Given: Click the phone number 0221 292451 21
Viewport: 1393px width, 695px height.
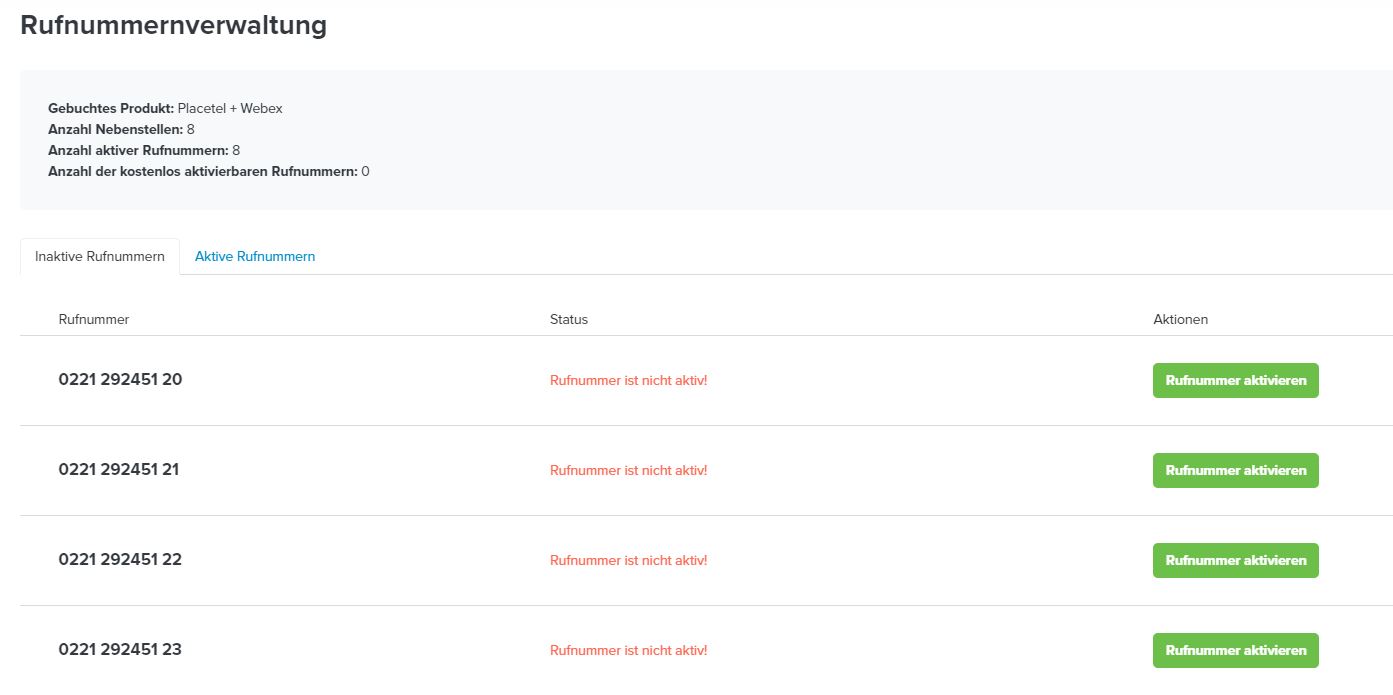Looking at the screenshot, I should (119, 470).
